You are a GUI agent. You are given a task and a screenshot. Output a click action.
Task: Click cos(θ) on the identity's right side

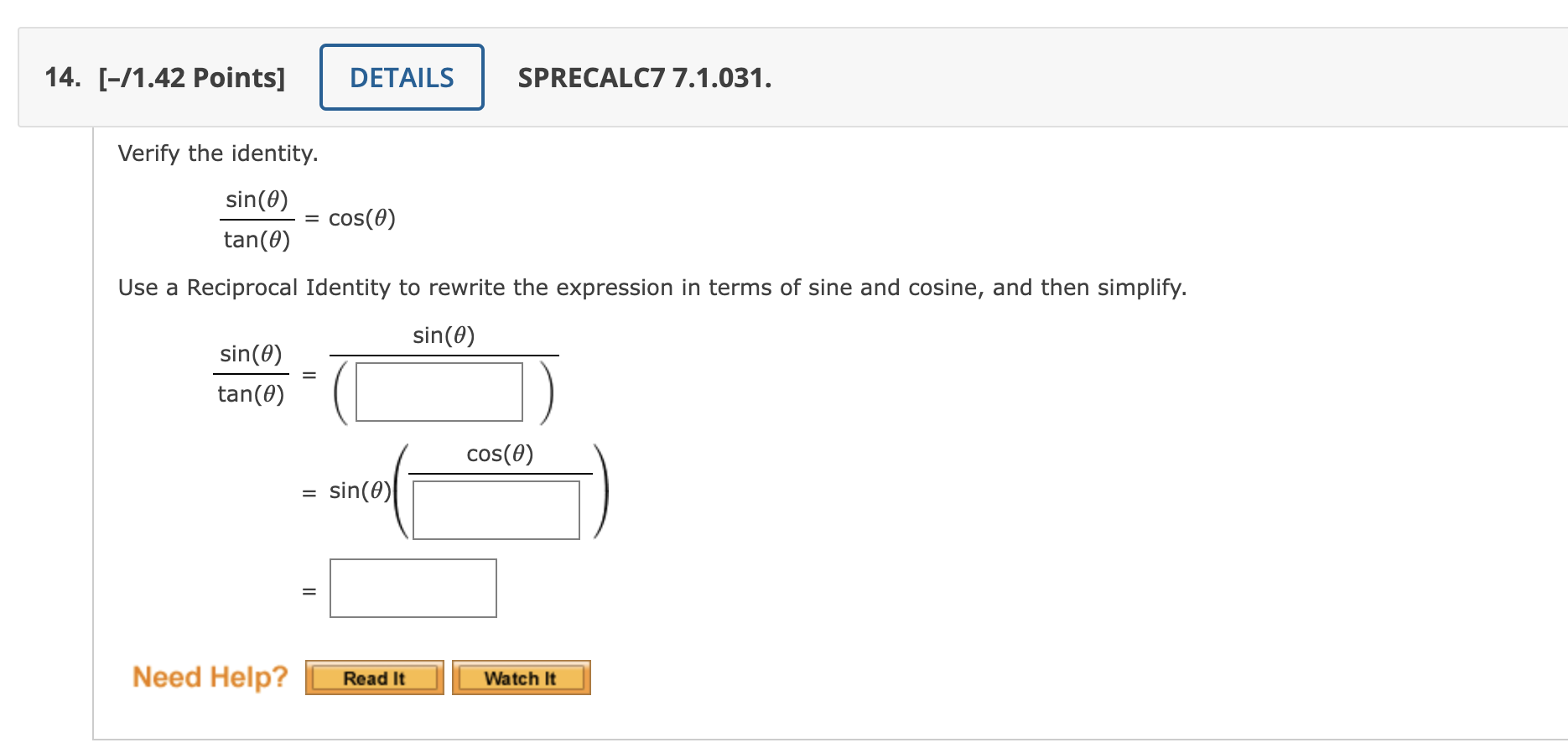pos(361,218)
